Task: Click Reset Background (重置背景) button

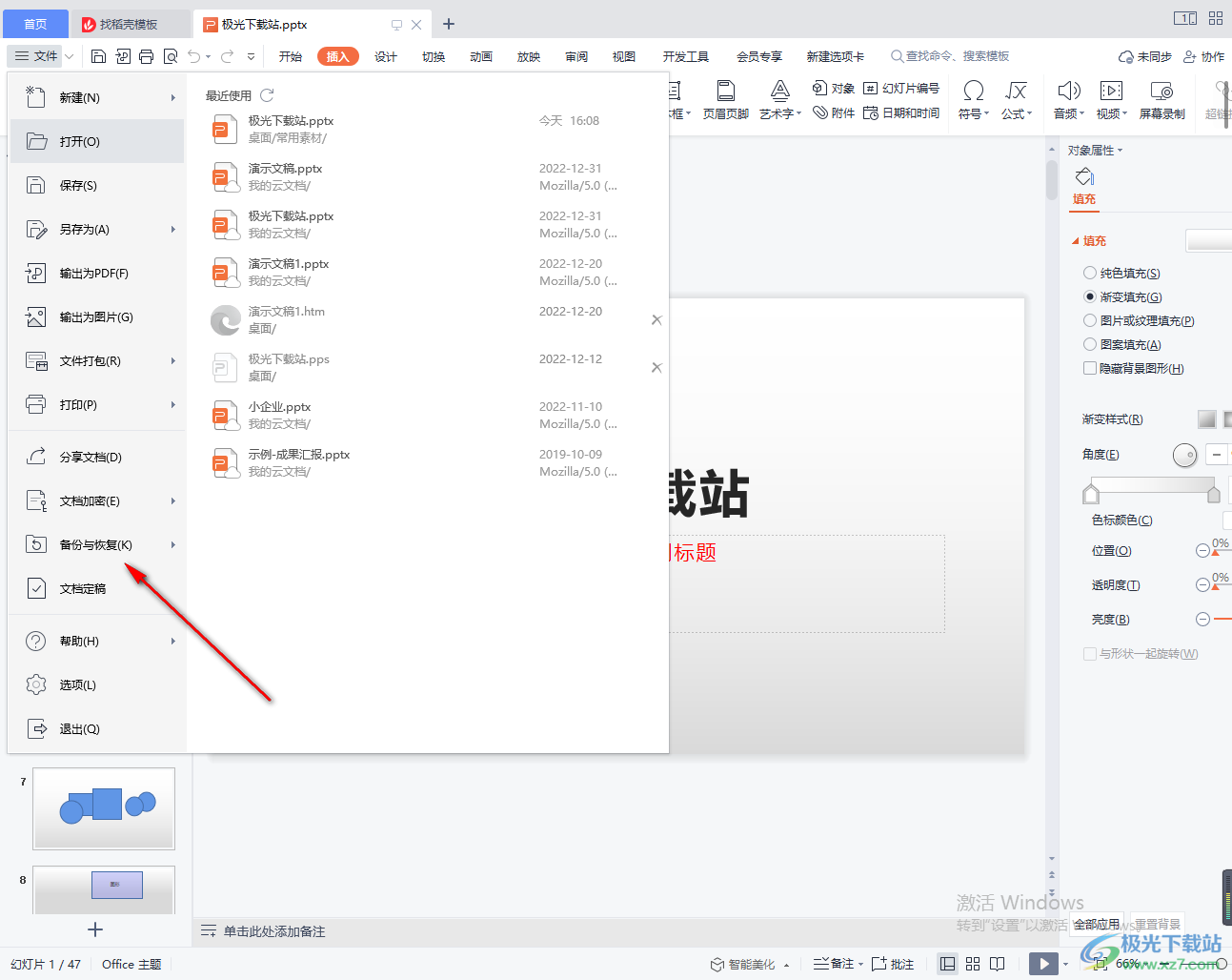Action: tap(1158, 924)
